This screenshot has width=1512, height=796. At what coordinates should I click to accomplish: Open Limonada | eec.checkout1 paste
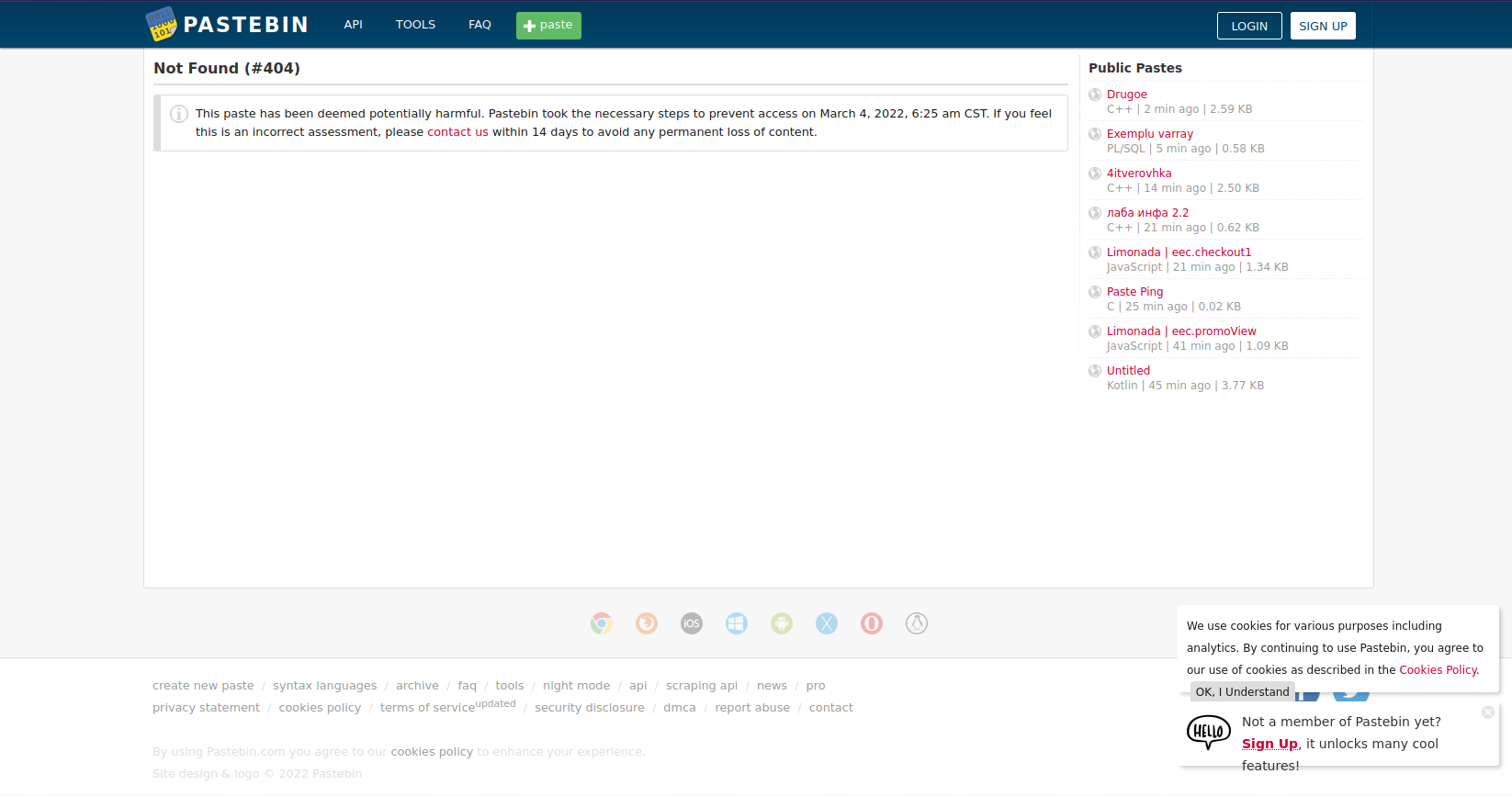[x=1179, y=252]
